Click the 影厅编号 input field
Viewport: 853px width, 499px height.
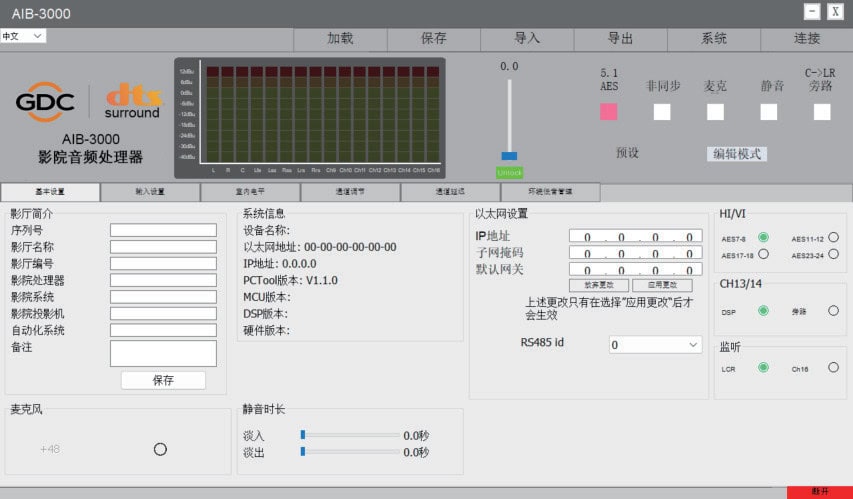[x=163, y=264]
